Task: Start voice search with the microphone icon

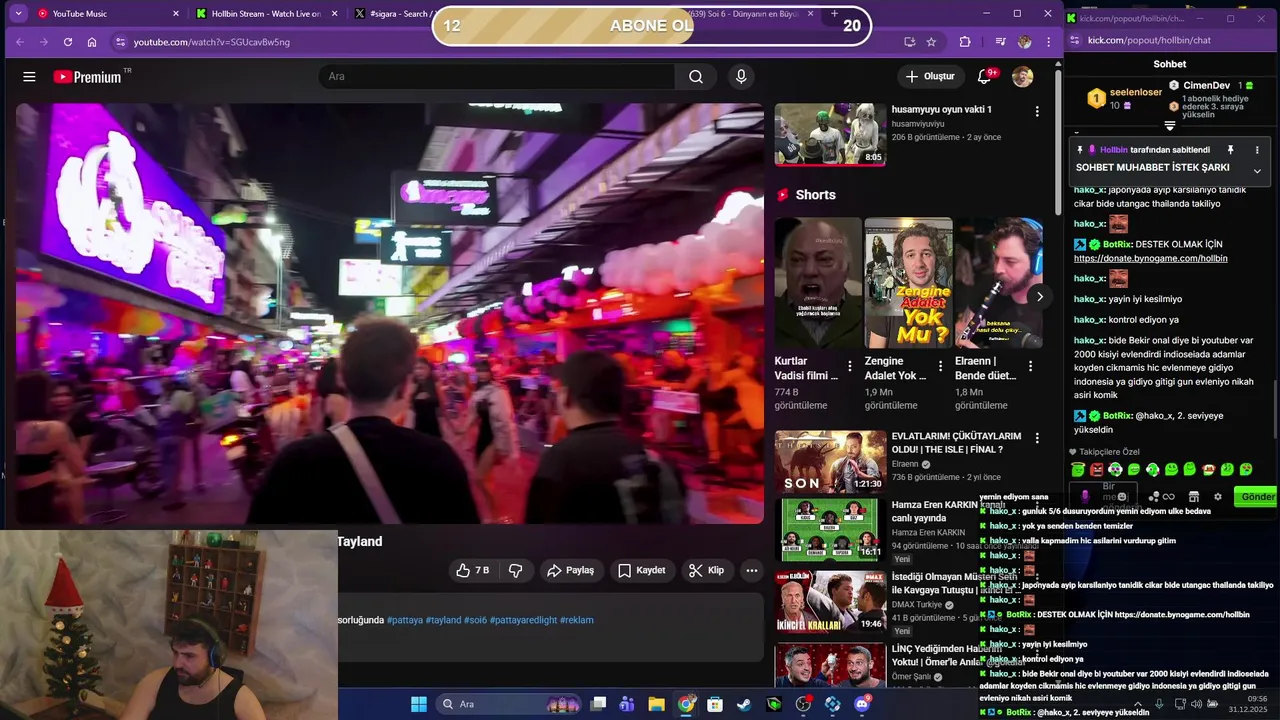Action: point(741,77)
